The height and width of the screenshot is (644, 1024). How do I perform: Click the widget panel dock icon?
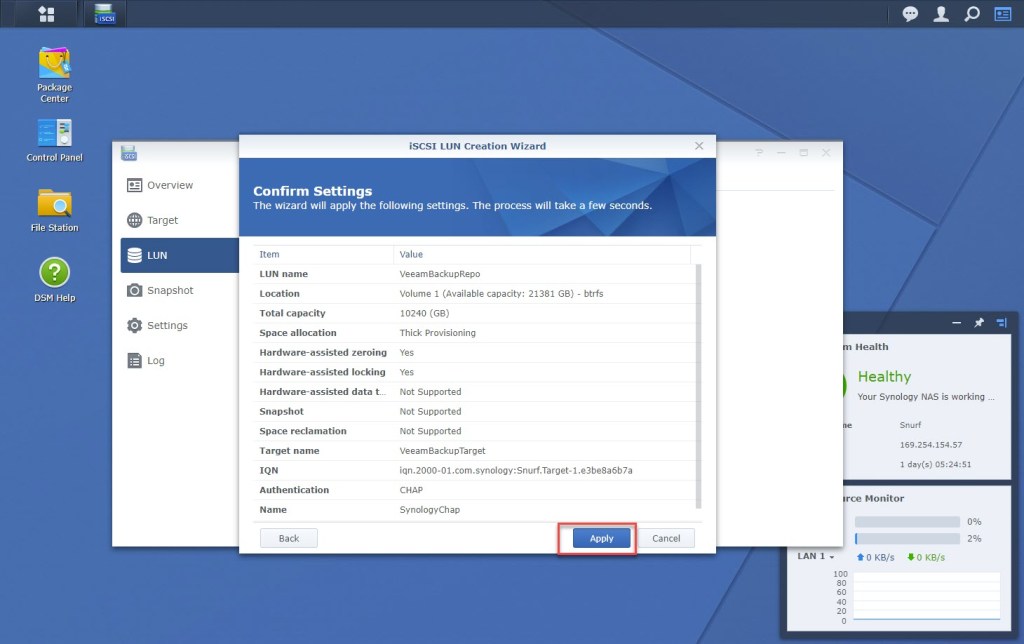click(1002, 323)
